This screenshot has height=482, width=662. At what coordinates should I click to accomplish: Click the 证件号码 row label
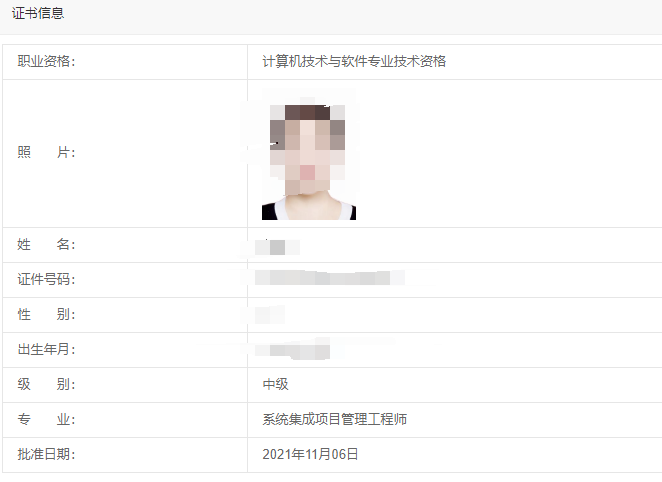click(46, 279)
